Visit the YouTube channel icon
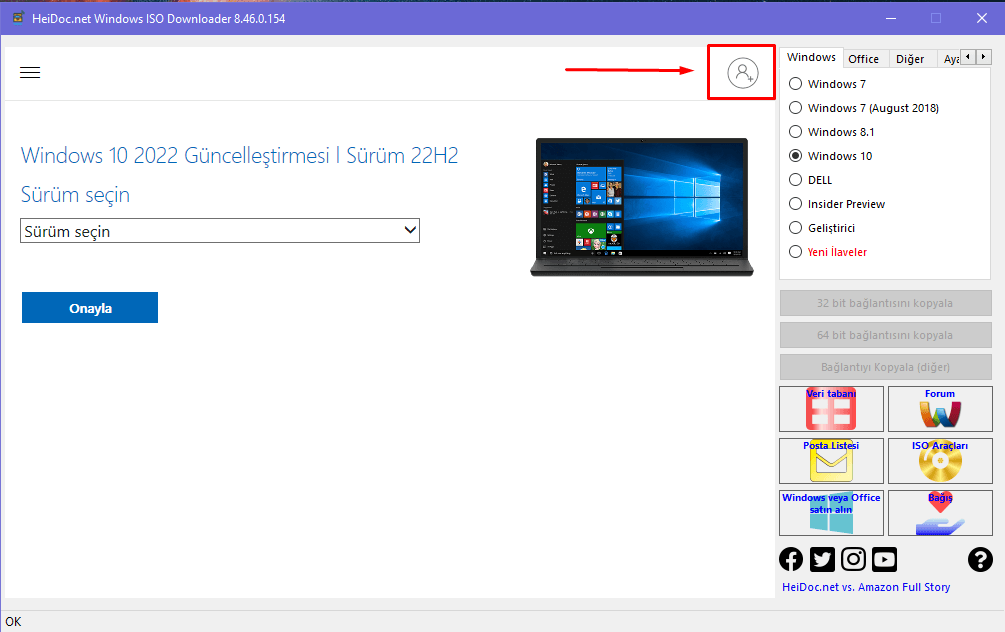The image size is (1005, 632). point(885,560)
